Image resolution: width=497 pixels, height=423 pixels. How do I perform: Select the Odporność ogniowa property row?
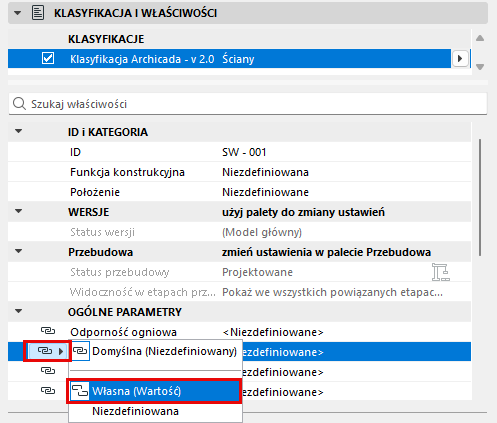click(239, 332)
